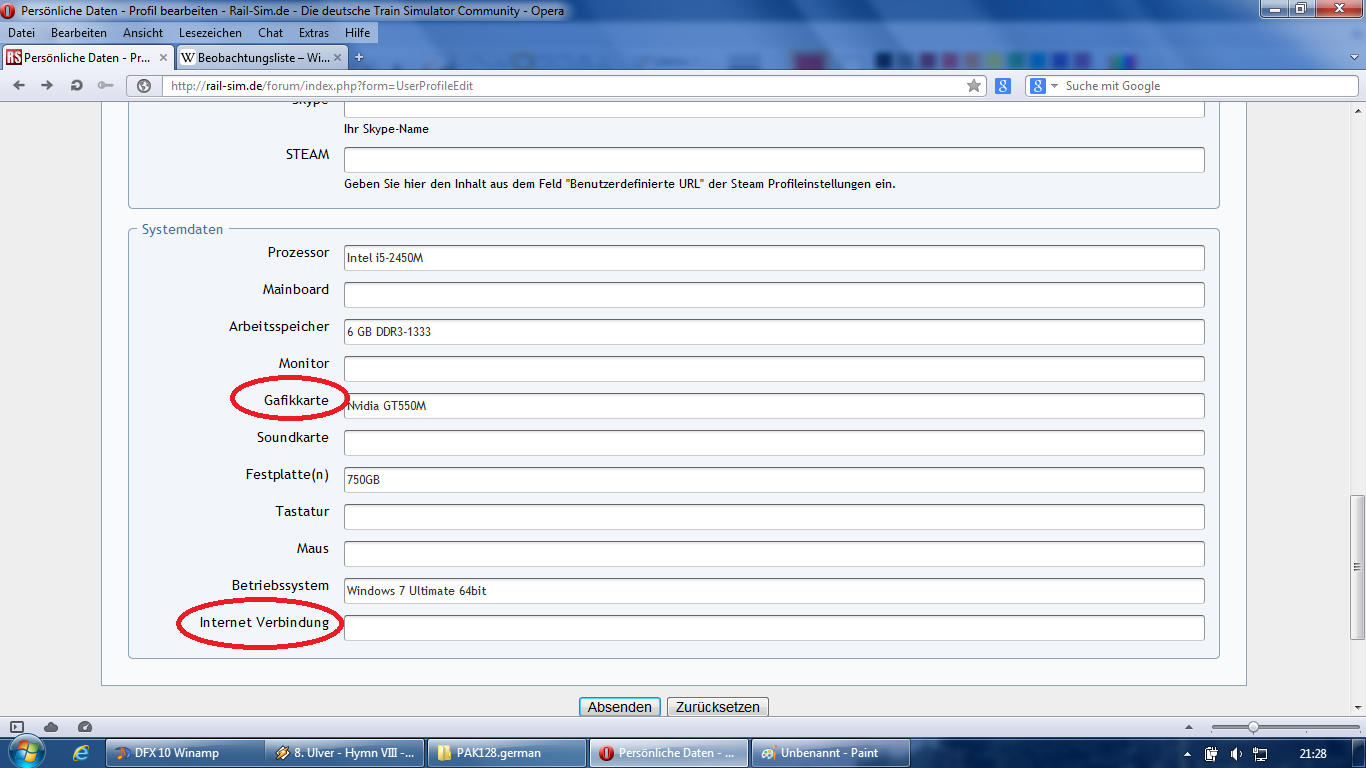The height and width of the screenshot is (768, 1366).
Task: Click the power plug tray icon
Action: coord(1211,753)
